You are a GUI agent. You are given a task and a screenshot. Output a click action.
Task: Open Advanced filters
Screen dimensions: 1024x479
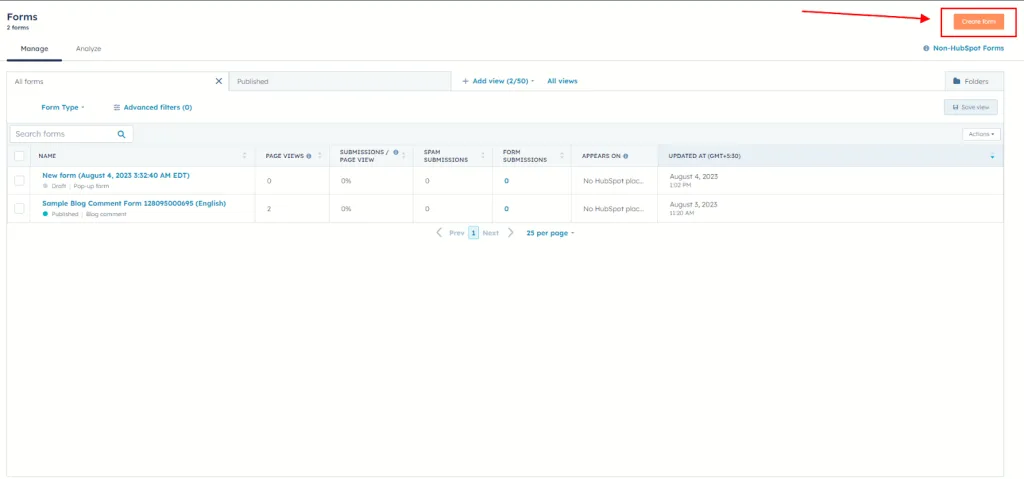click(153, 107)
